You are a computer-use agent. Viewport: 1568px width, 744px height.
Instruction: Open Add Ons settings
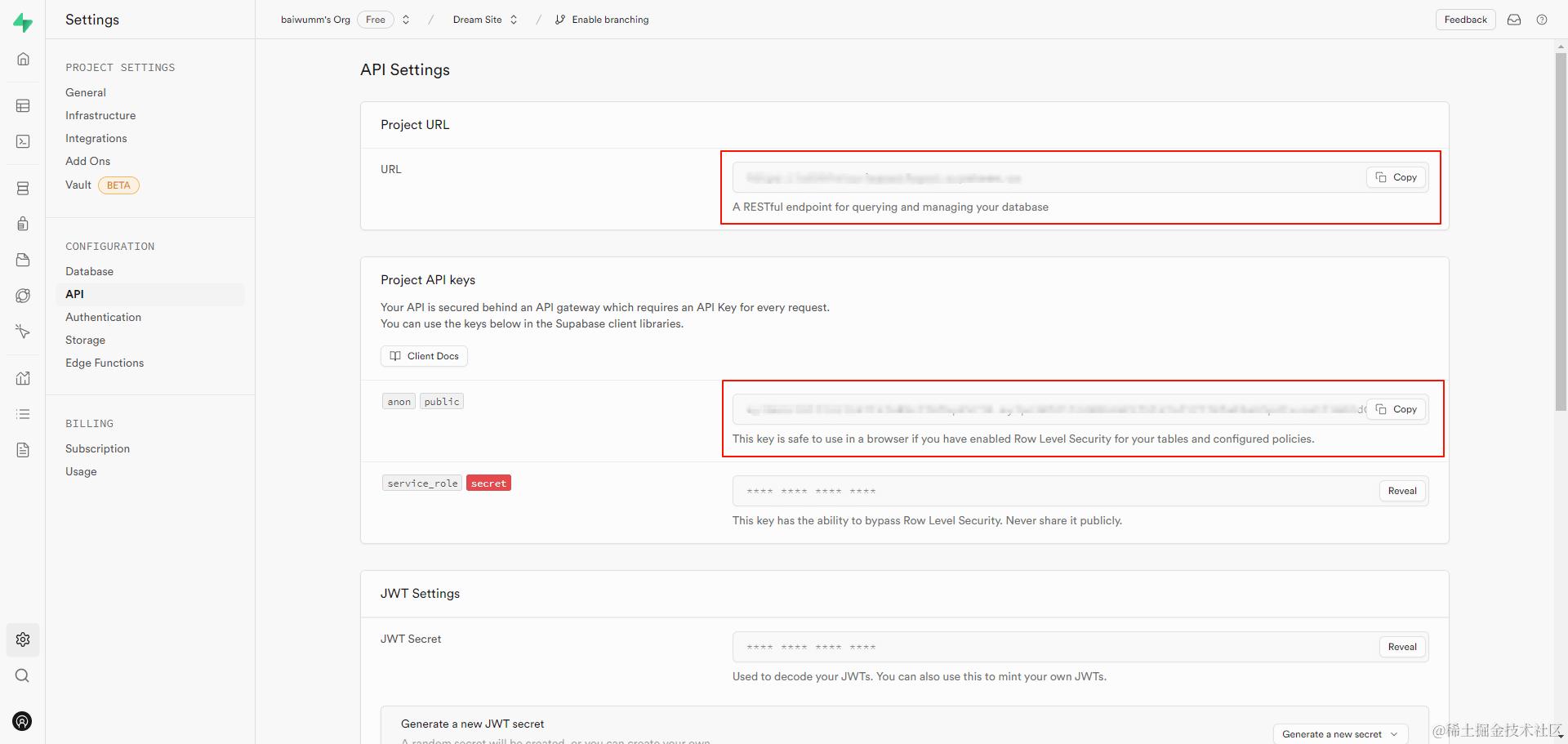(87, 161)
